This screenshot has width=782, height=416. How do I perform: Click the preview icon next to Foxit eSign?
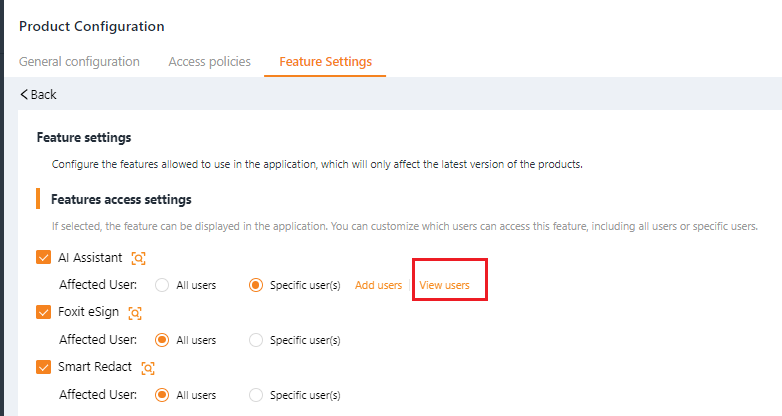pos(135,313)
